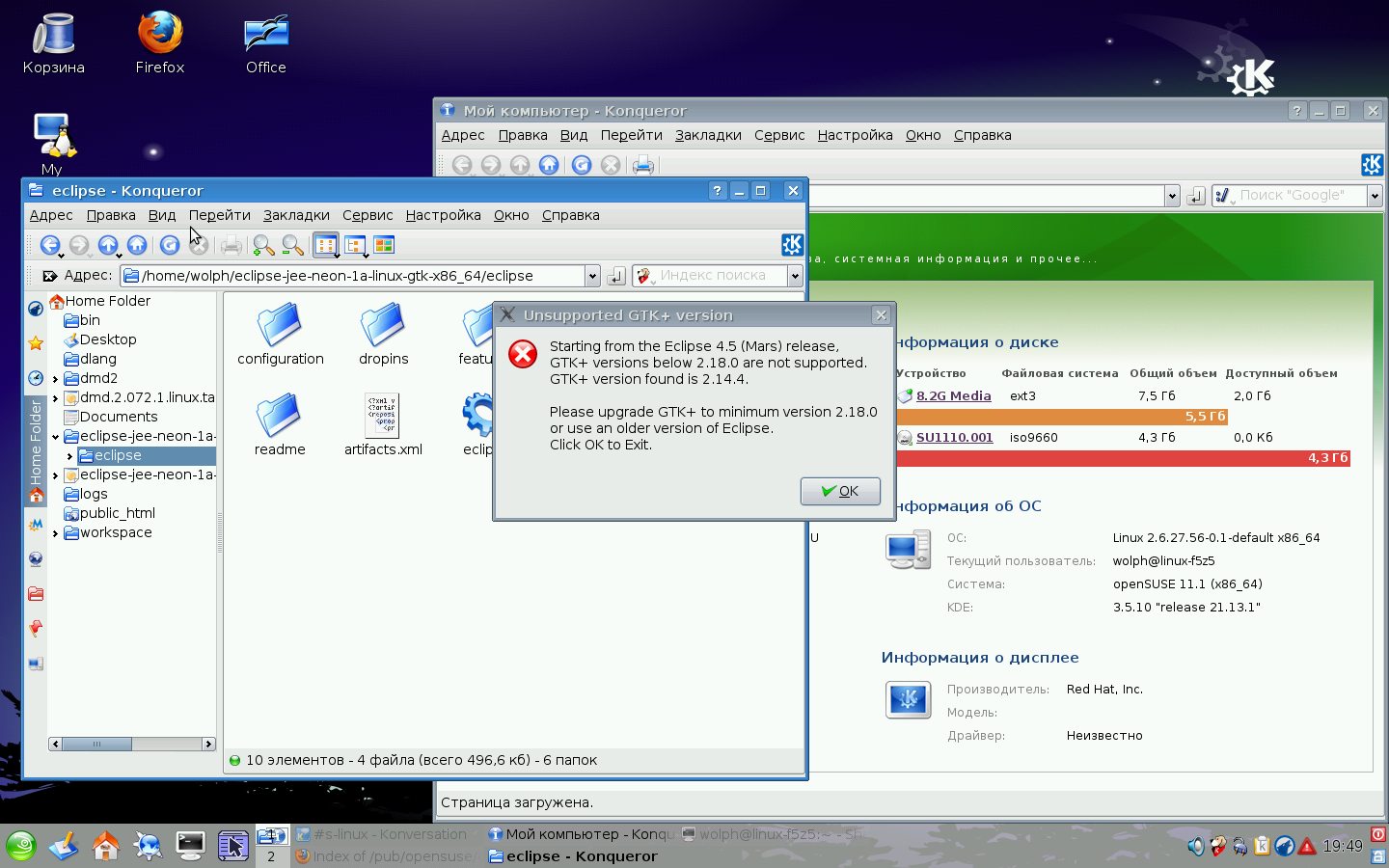Reload the Мой компьютер page
Image resolution: width=1389 pixels, height=868 pixels.
pos(582,165)
